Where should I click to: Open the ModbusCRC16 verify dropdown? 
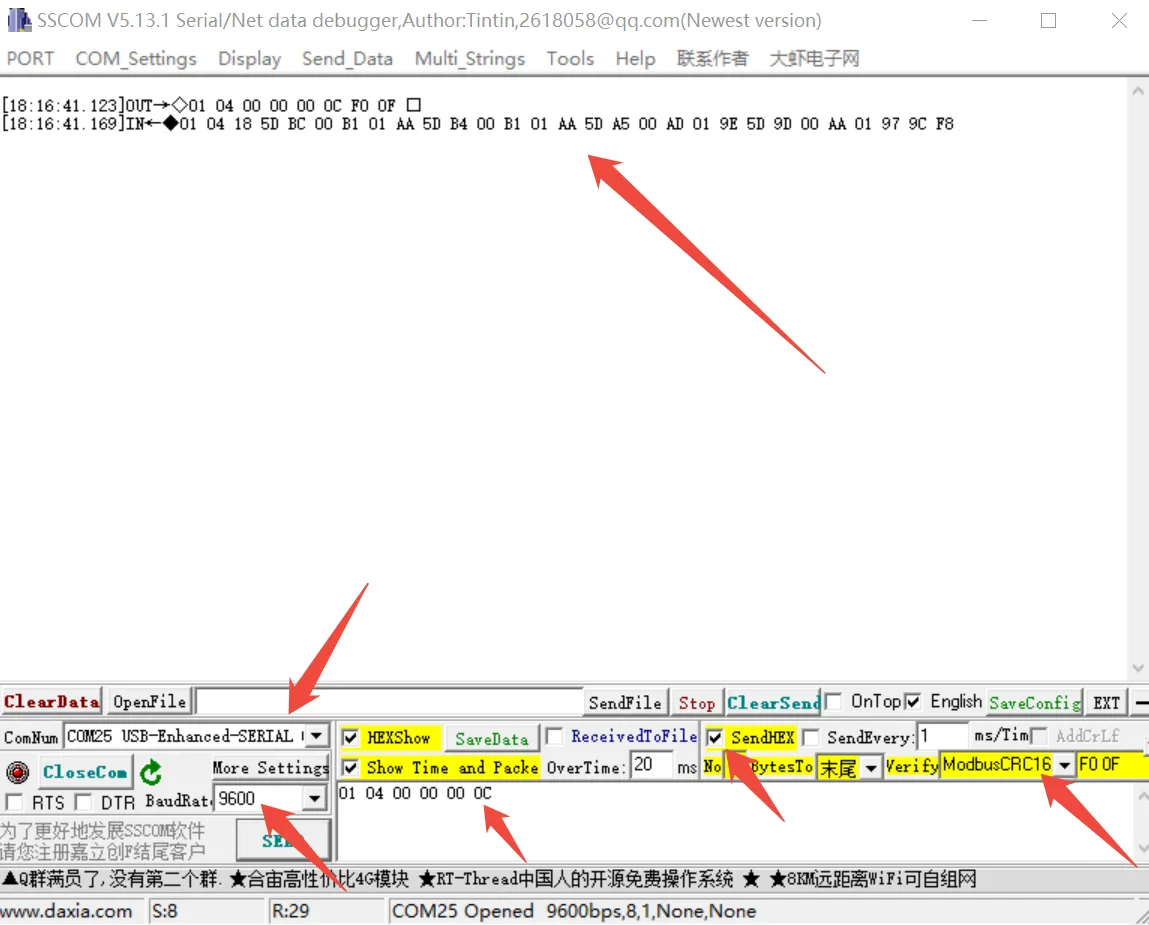1064,766
